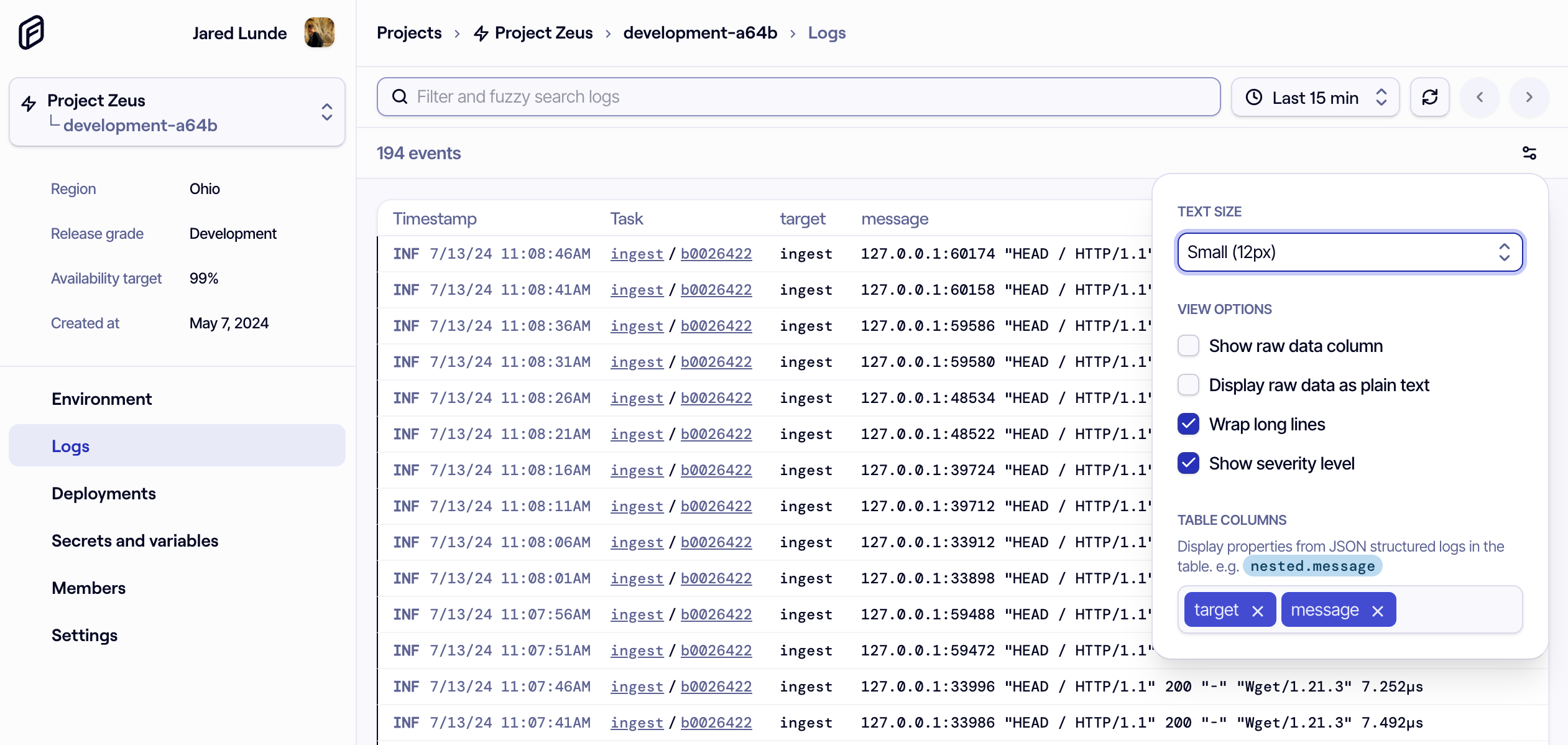
Task: Click Project Zeus breadcrumb link
Action: tap(543, 32)
